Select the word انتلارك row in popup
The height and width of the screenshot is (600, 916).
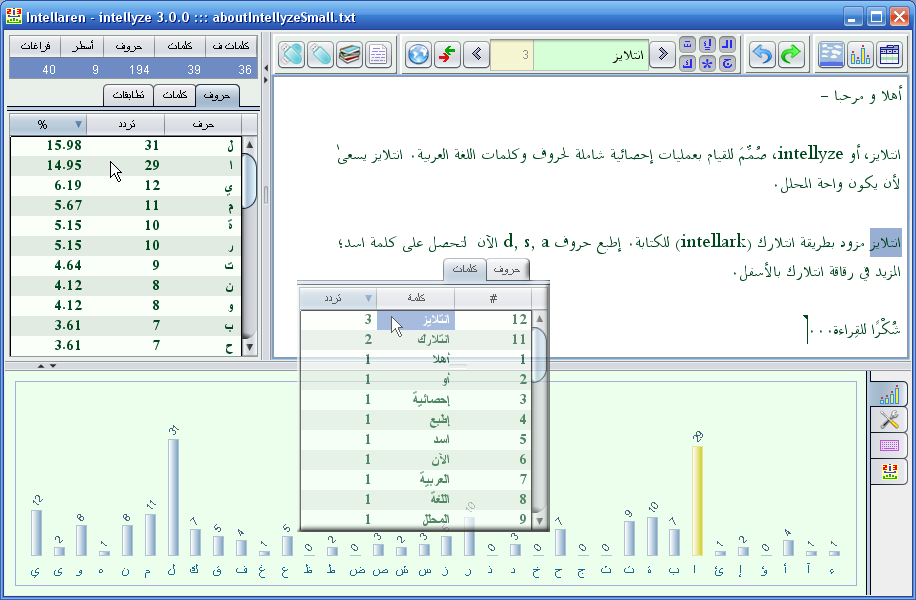click(x=416, y=339)
